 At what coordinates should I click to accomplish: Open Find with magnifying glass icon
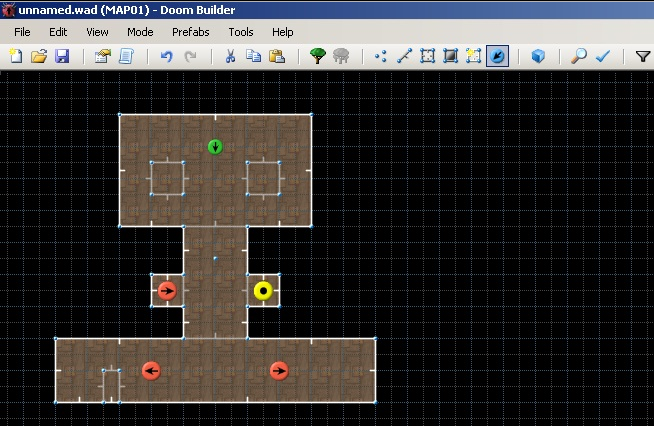579,55
